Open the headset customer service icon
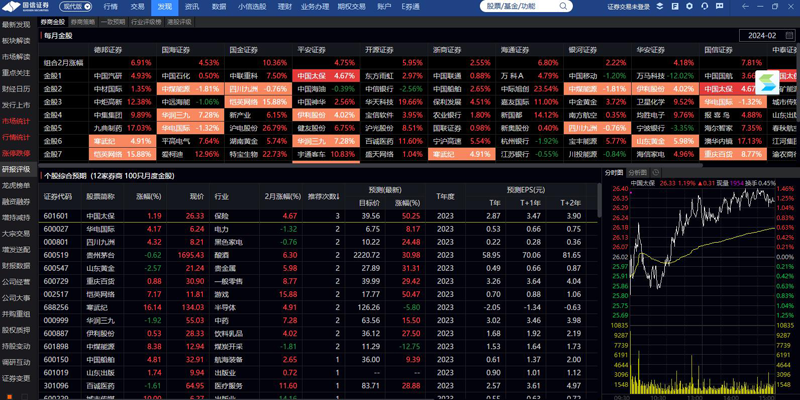 (x=705, y=7)
